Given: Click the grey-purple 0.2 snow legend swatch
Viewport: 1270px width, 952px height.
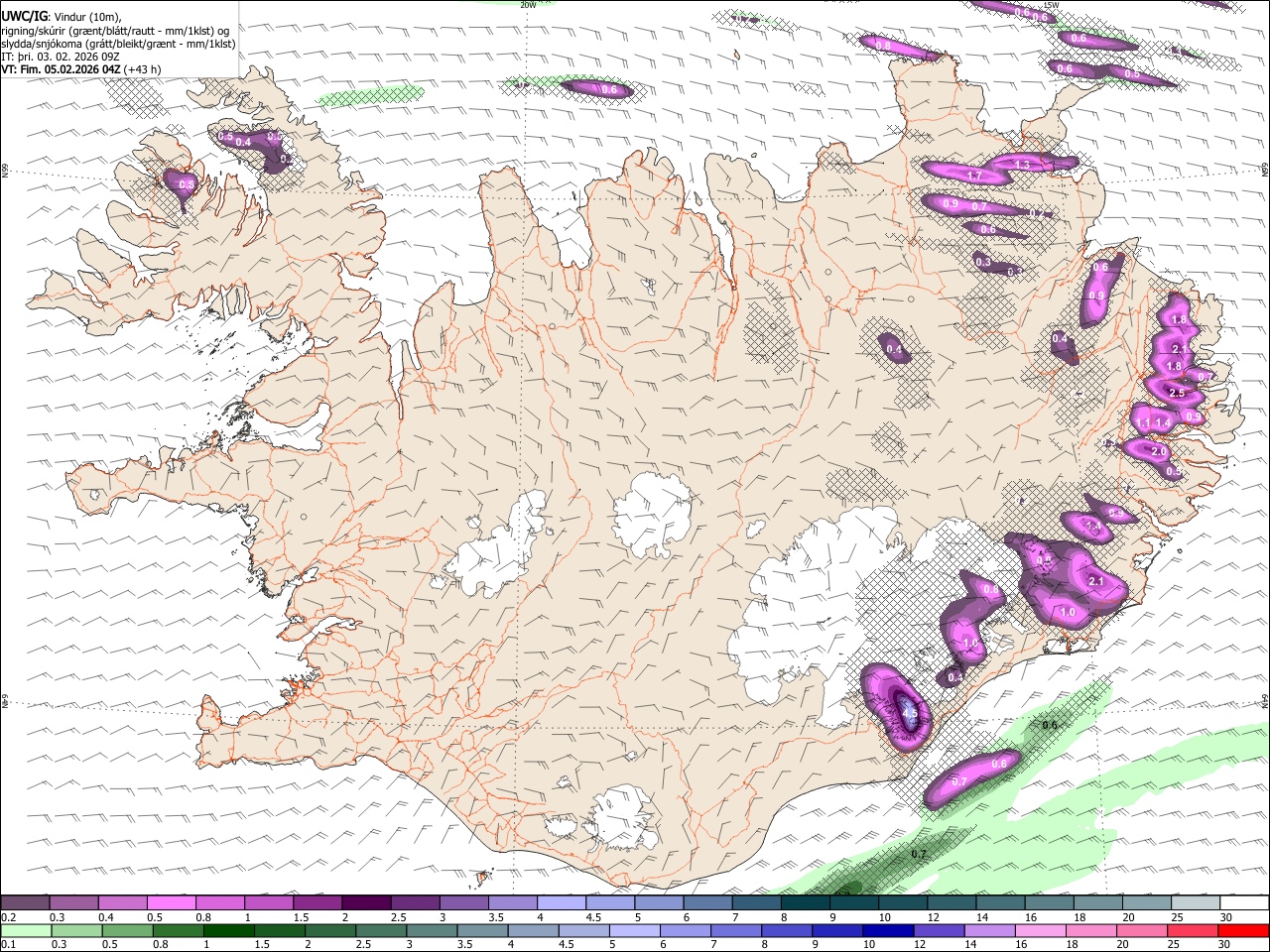Looking at the screenshot, I should (x=25, y=903).
